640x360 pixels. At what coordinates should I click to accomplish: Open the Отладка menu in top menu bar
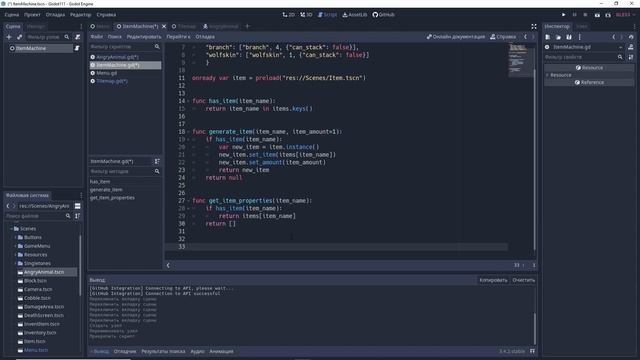[55, 15]
